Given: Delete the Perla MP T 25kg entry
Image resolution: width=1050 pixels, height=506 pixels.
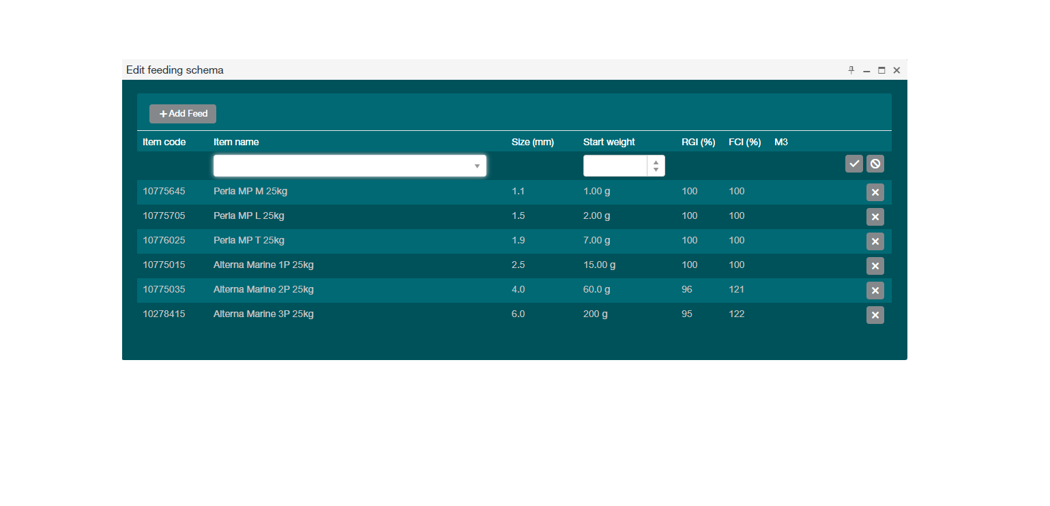Looking at the screenshot, I should pyautogui.click(x=874, y=241).
